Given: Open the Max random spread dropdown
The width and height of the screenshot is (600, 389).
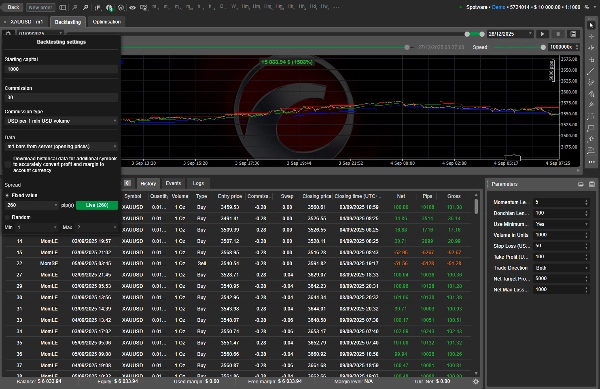Looking at the screenshot, I should click(x=96, y=227).
